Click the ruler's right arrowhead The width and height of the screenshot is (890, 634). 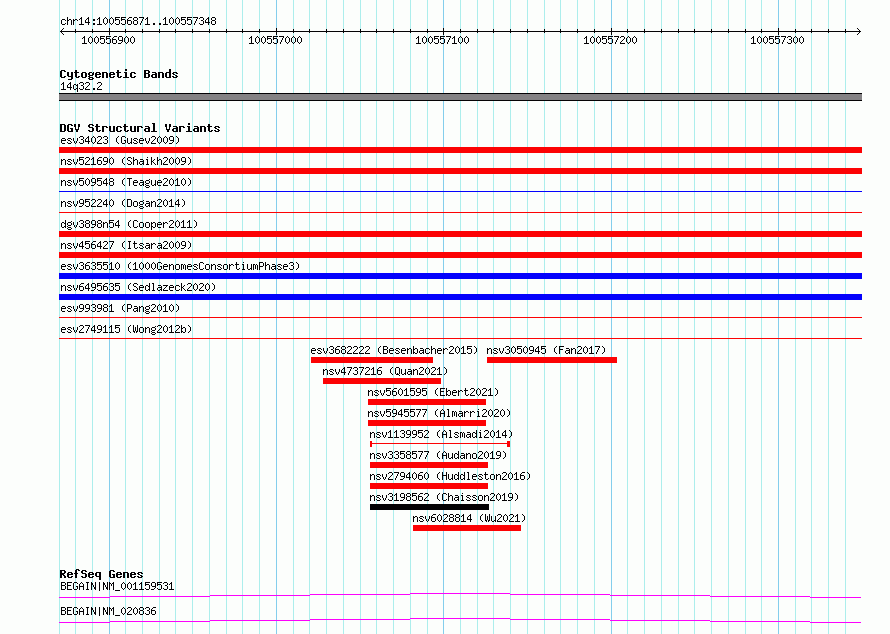859,31
